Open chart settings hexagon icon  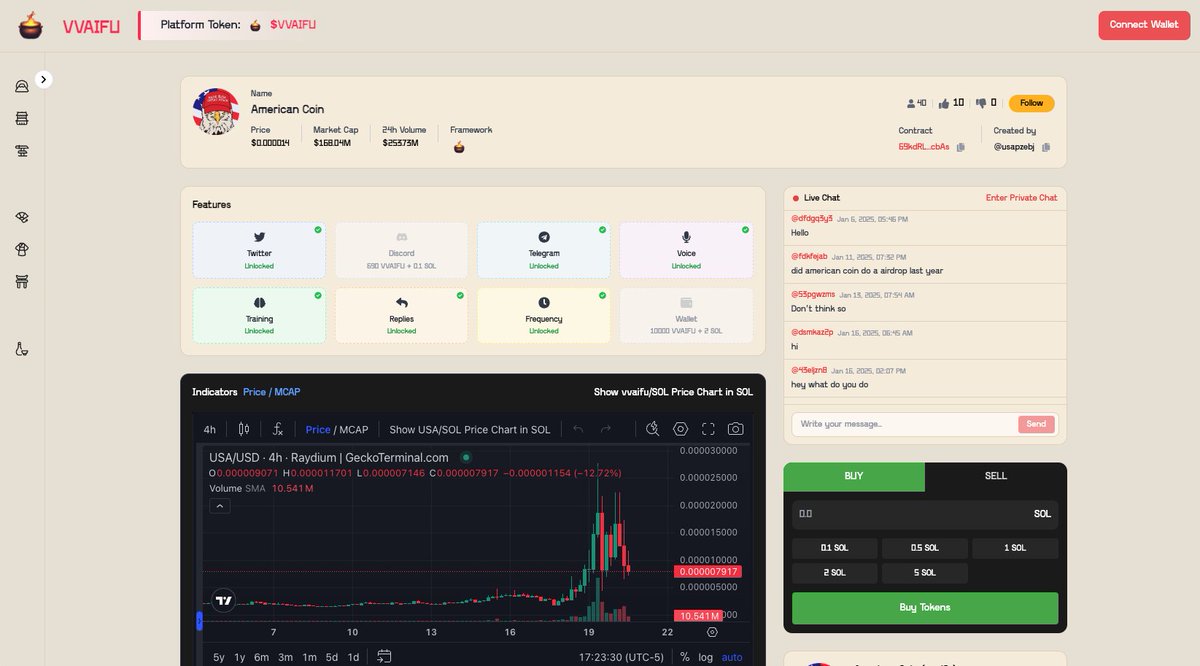pyautogui.click(x=680, y=429)
